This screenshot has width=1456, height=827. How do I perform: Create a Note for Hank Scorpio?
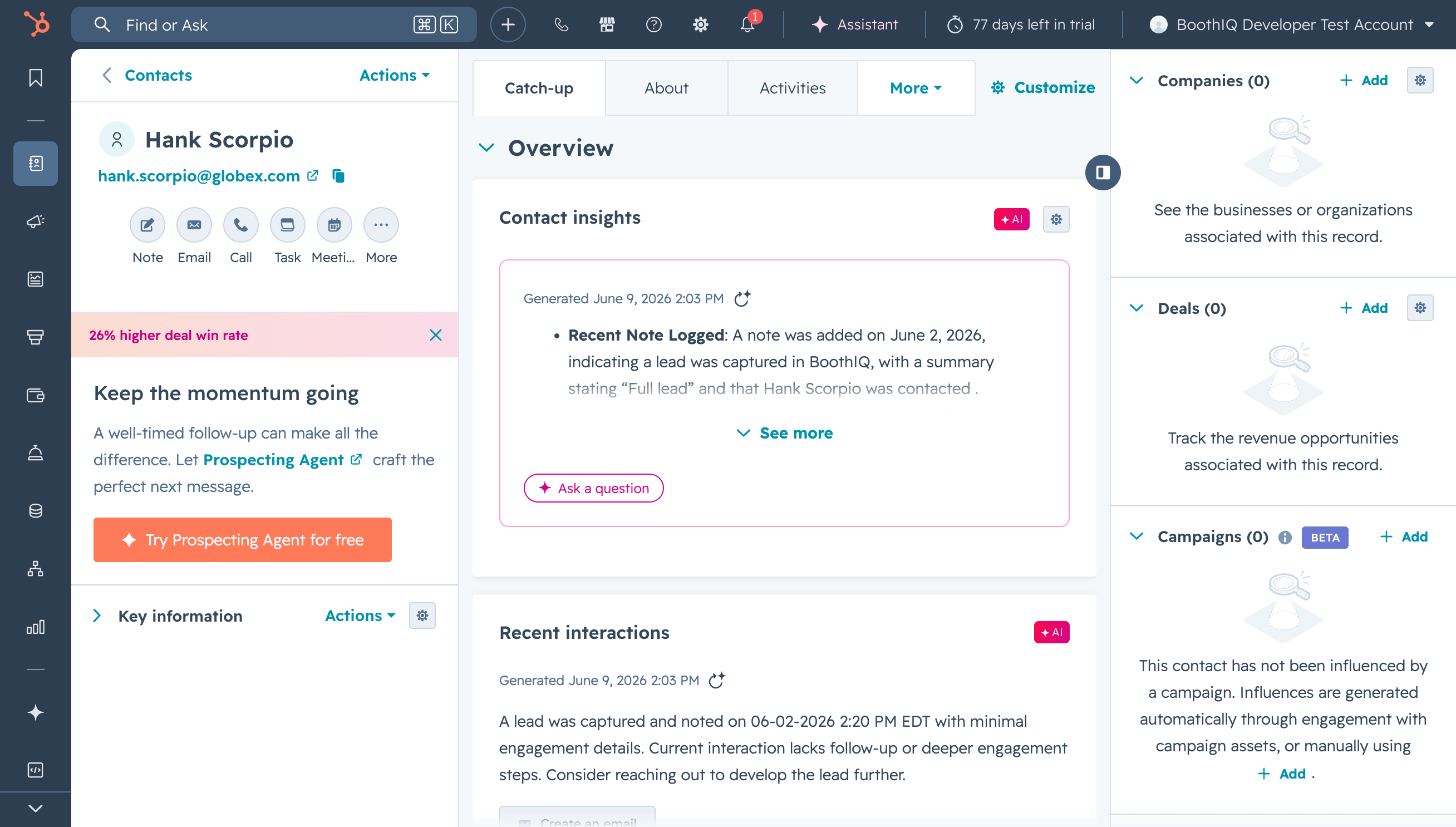pyautogui.click(x=147, y=225)
